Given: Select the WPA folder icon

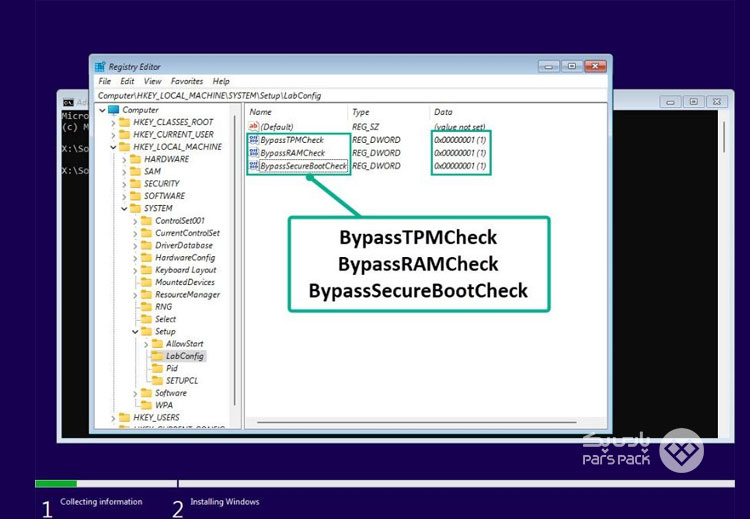Looking at the screenshot, I should click(x=146, y=405).
